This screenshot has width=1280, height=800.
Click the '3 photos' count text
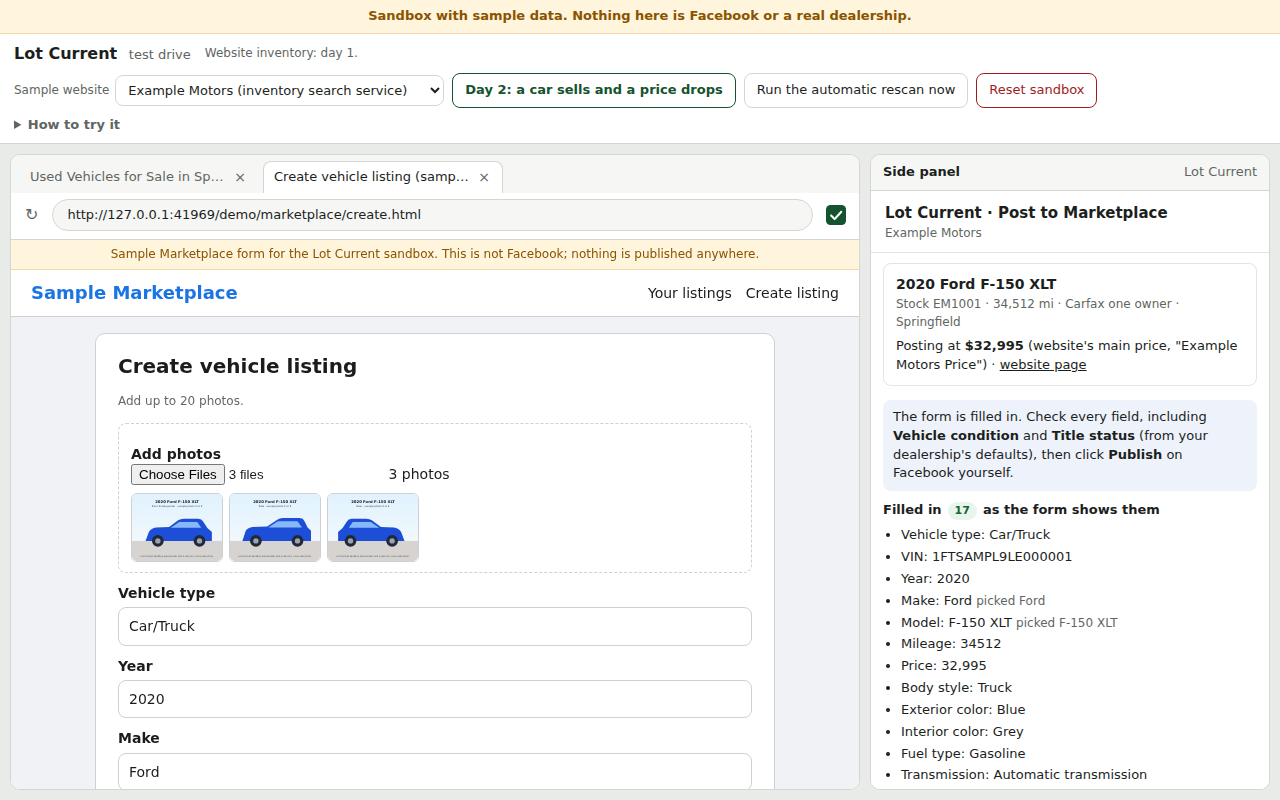coord(419,475)
